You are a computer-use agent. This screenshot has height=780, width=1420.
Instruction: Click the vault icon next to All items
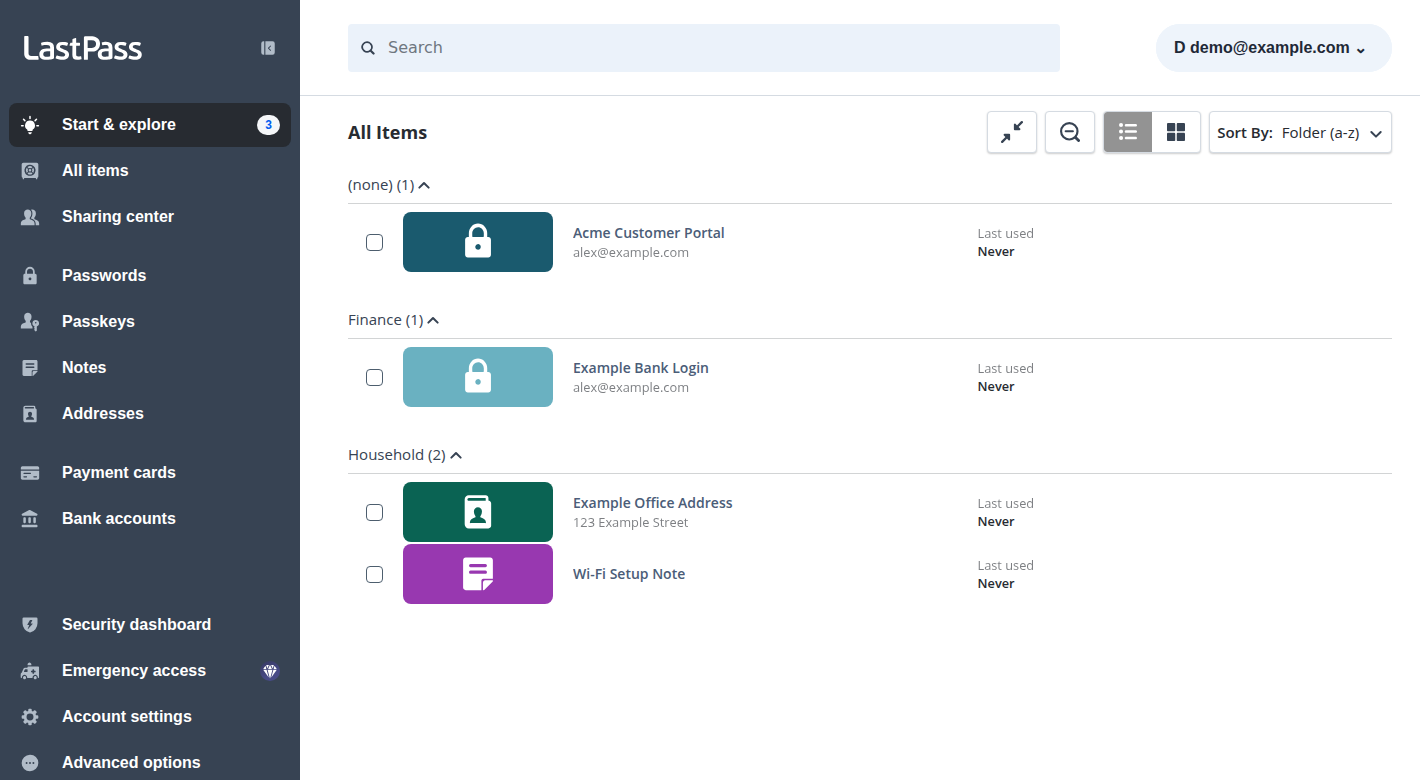tap(30, 171)
